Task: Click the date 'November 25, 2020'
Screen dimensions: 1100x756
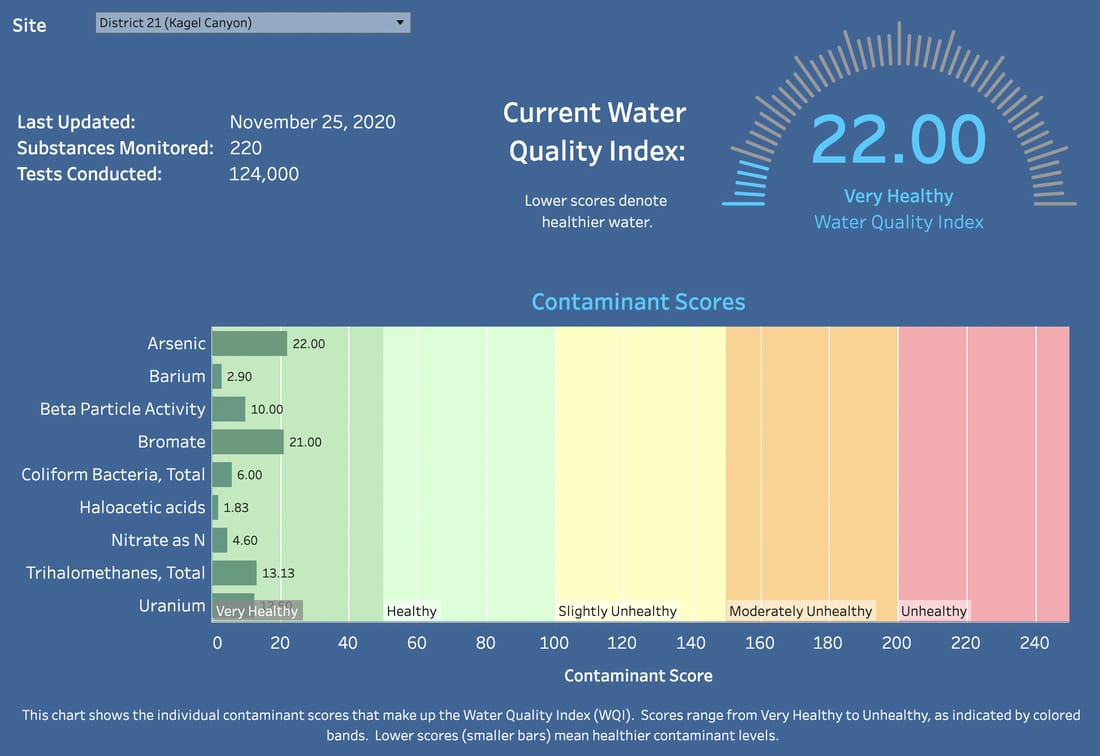Action: click(x=312, y=122)
